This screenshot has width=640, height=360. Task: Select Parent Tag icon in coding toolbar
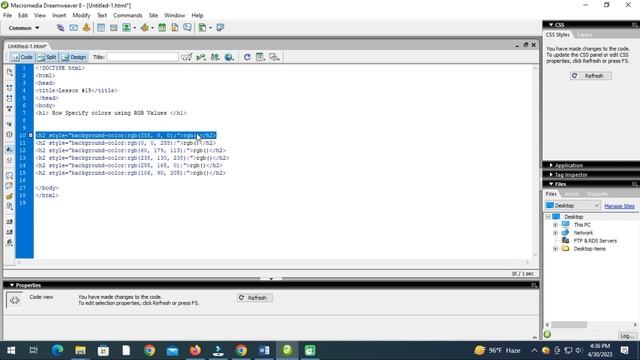click(x=9, y=124)
